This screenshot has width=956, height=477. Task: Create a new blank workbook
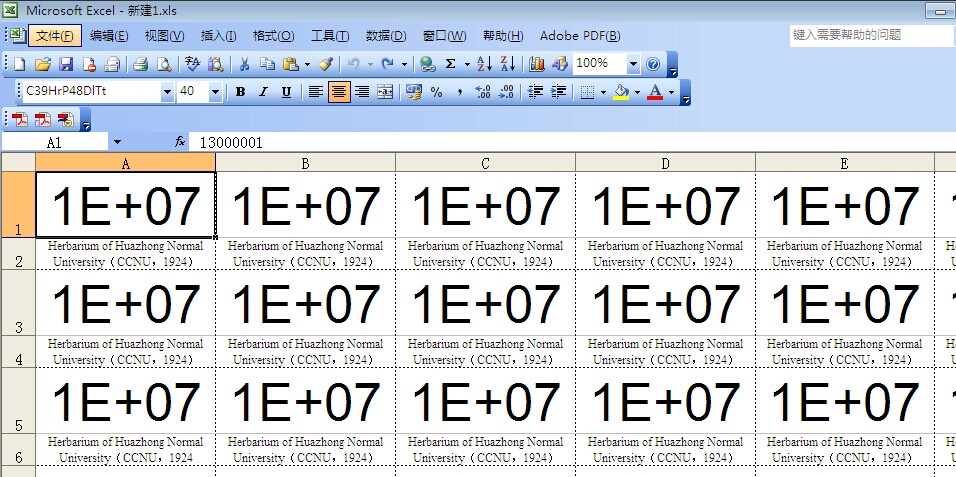(x=20, y=64)
